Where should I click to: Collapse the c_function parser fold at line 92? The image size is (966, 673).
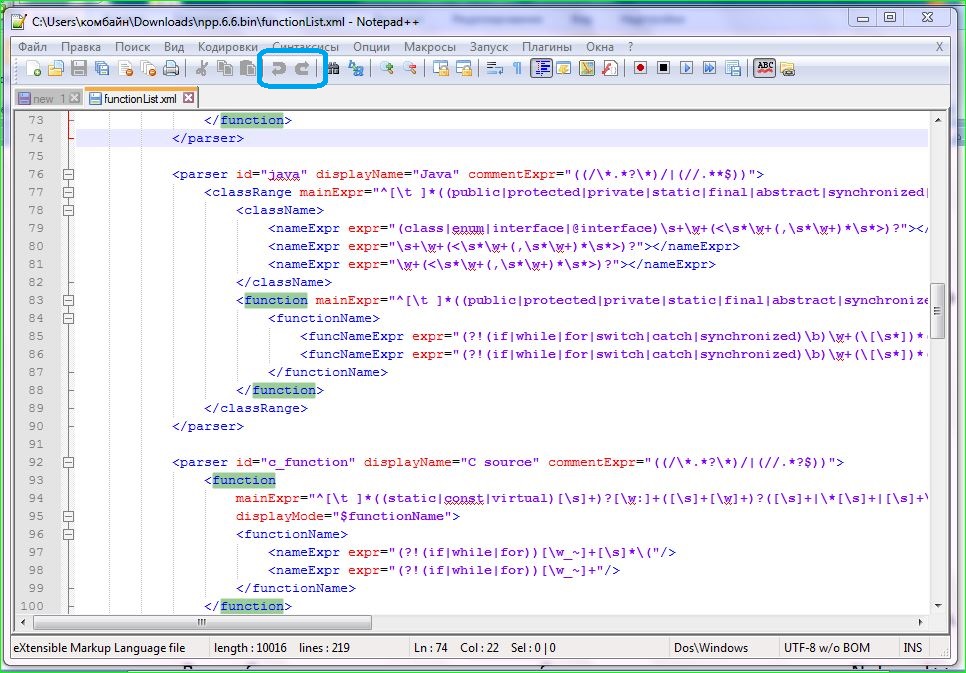click(x=68, y=462)
